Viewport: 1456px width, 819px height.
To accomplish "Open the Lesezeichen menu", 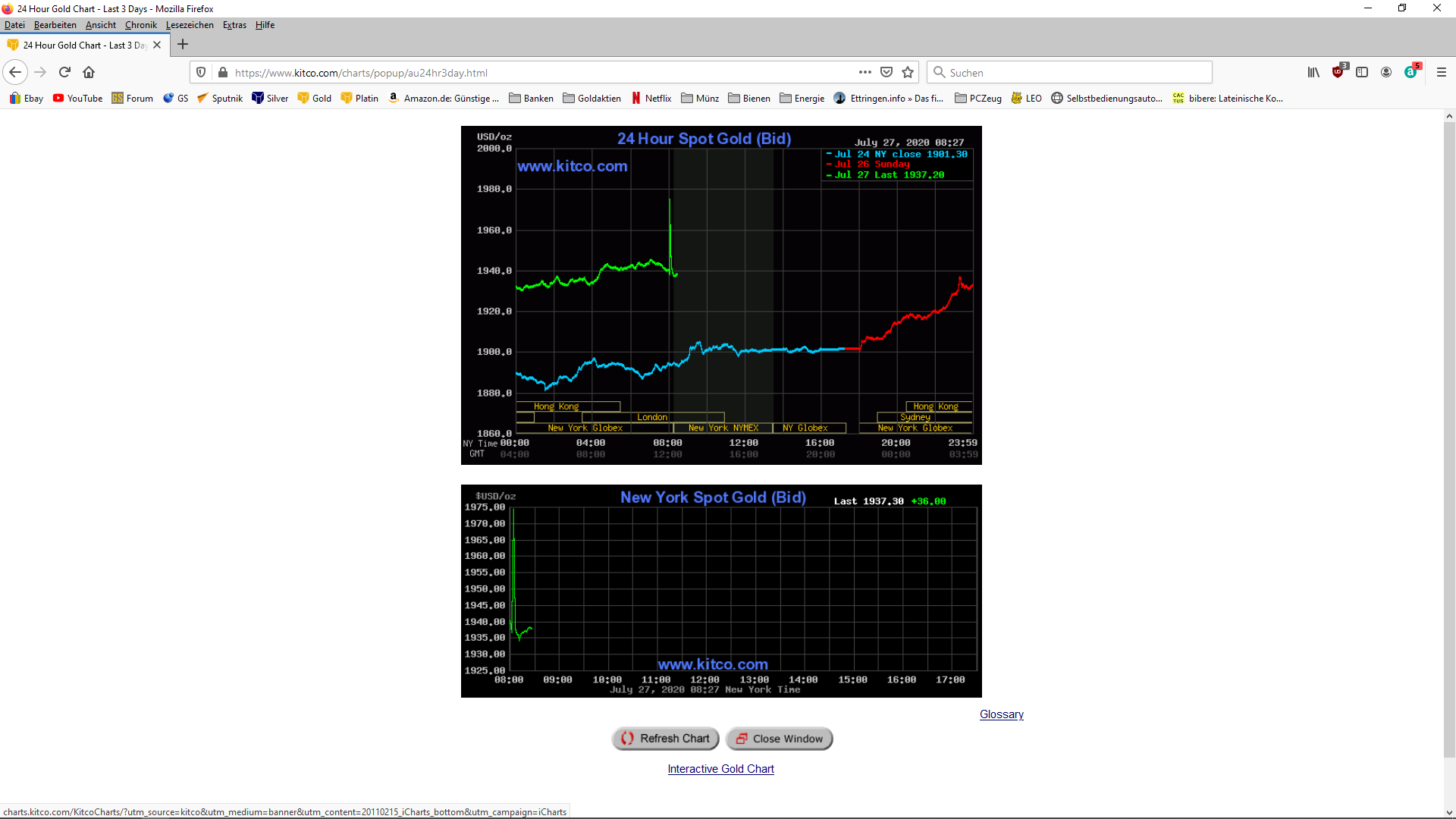I will pos(190,25).
